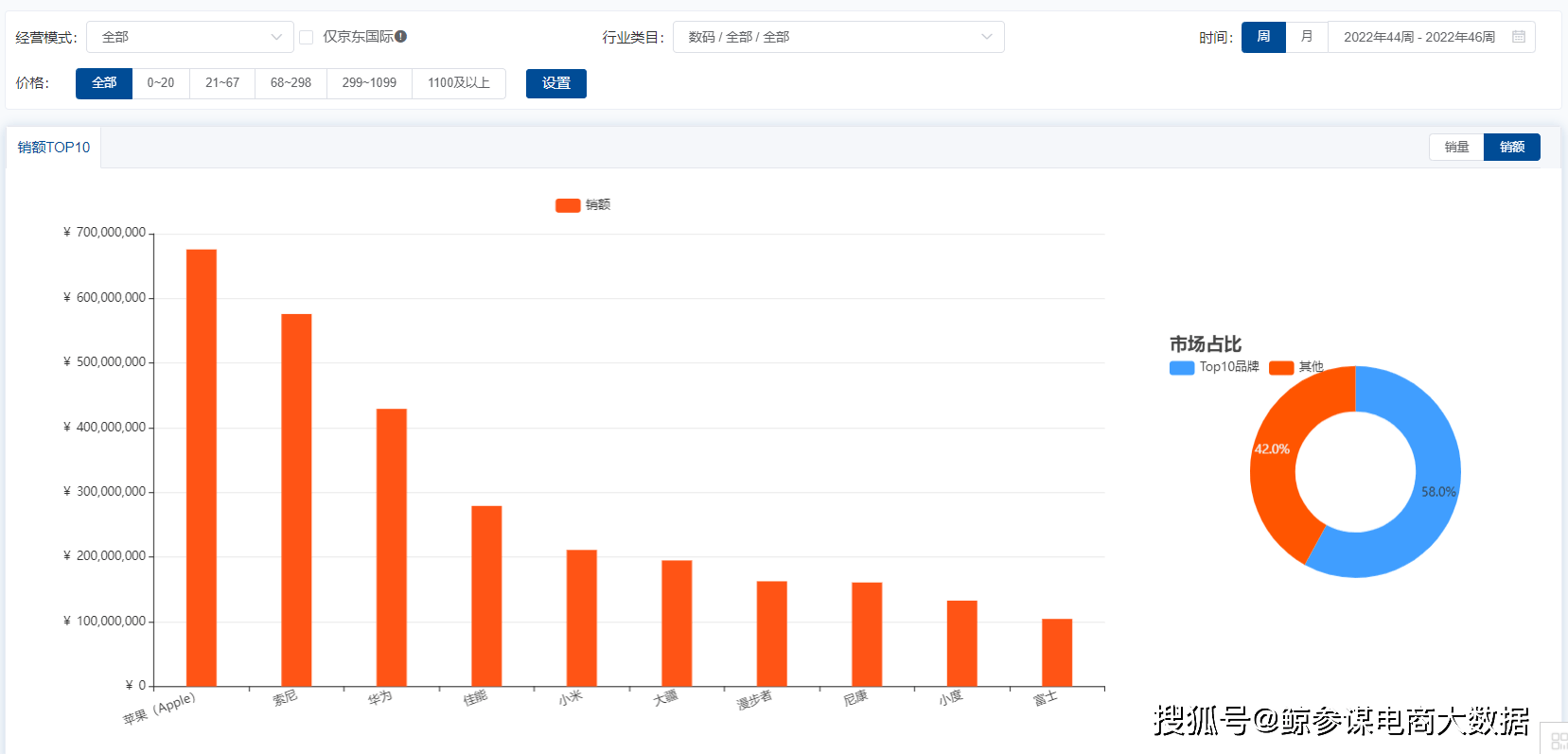Toggle 销额 legend swatch in bar chart
Viewport: 1568px width, 754px height.
point(568,205)
